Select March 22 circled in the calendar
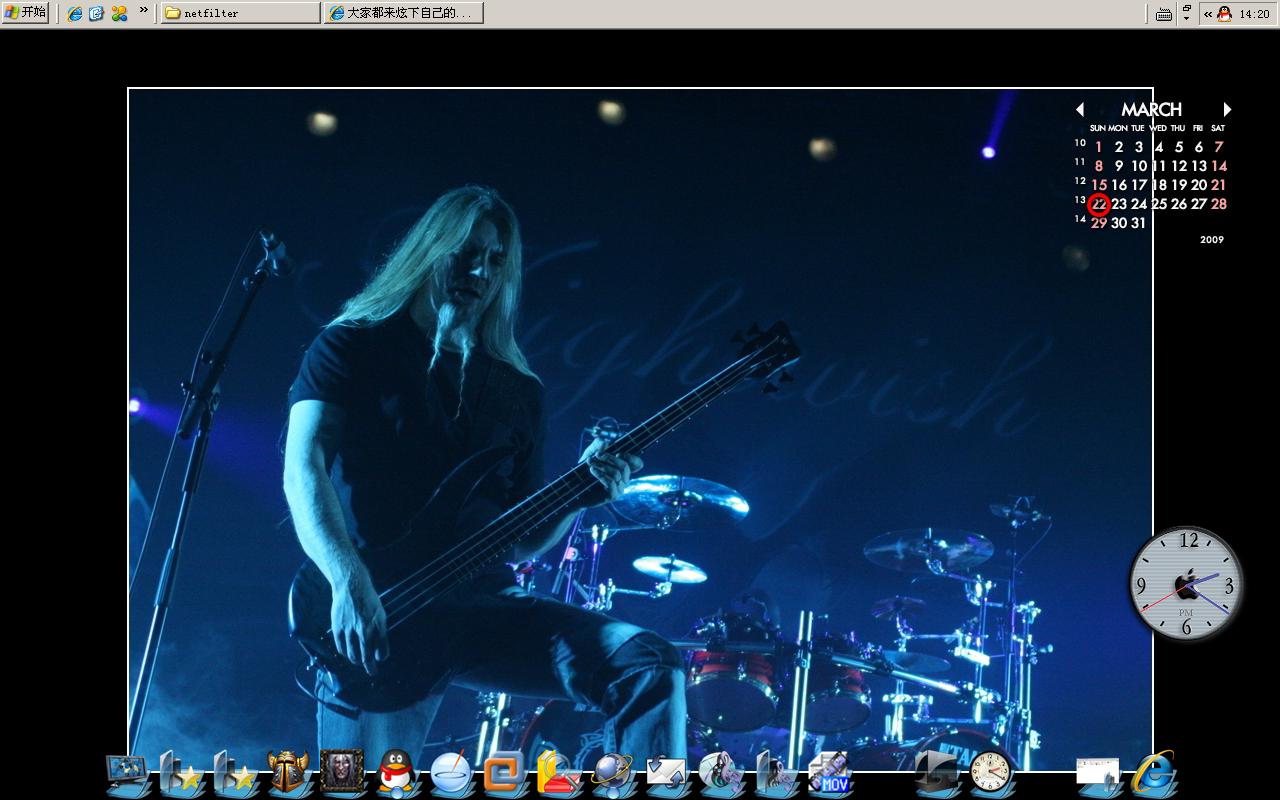This screenshot has width=1280, height=800. point(1099,204)
